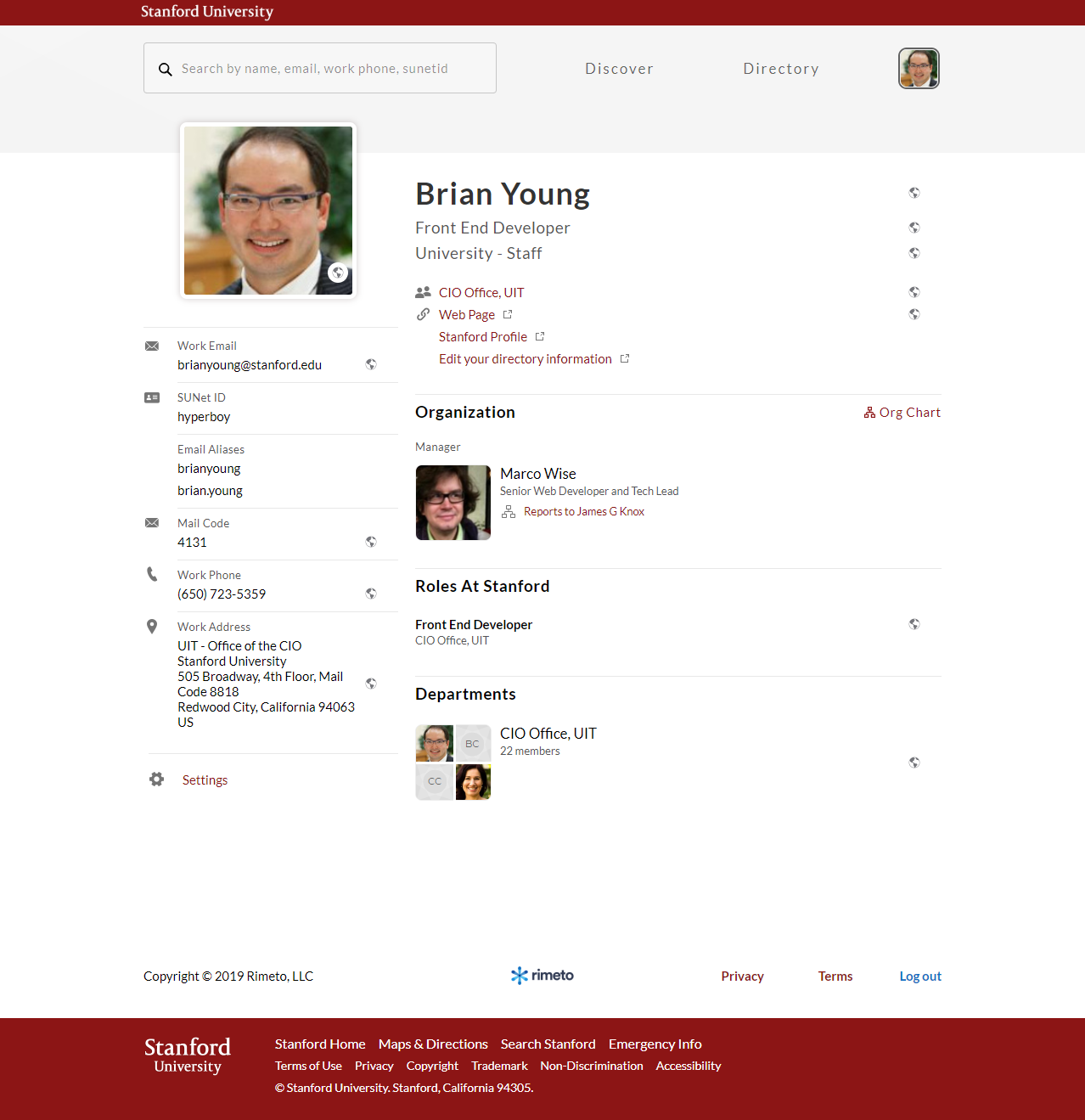1085x1120 pixels.
Task: Click the Mail Code envelope icon
Action: tap(152, 523)
